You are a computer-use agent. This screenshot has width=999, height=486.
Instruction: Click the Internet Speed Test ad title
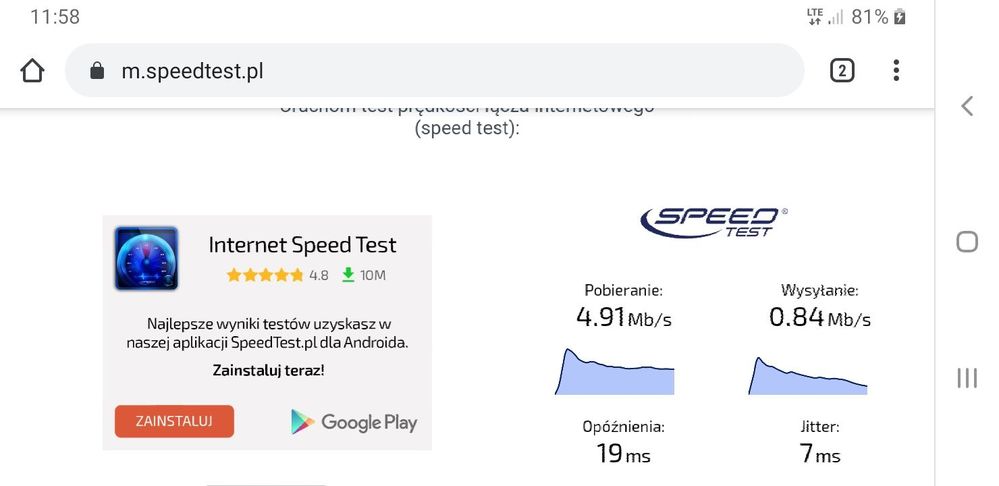[x=302, y=245]
